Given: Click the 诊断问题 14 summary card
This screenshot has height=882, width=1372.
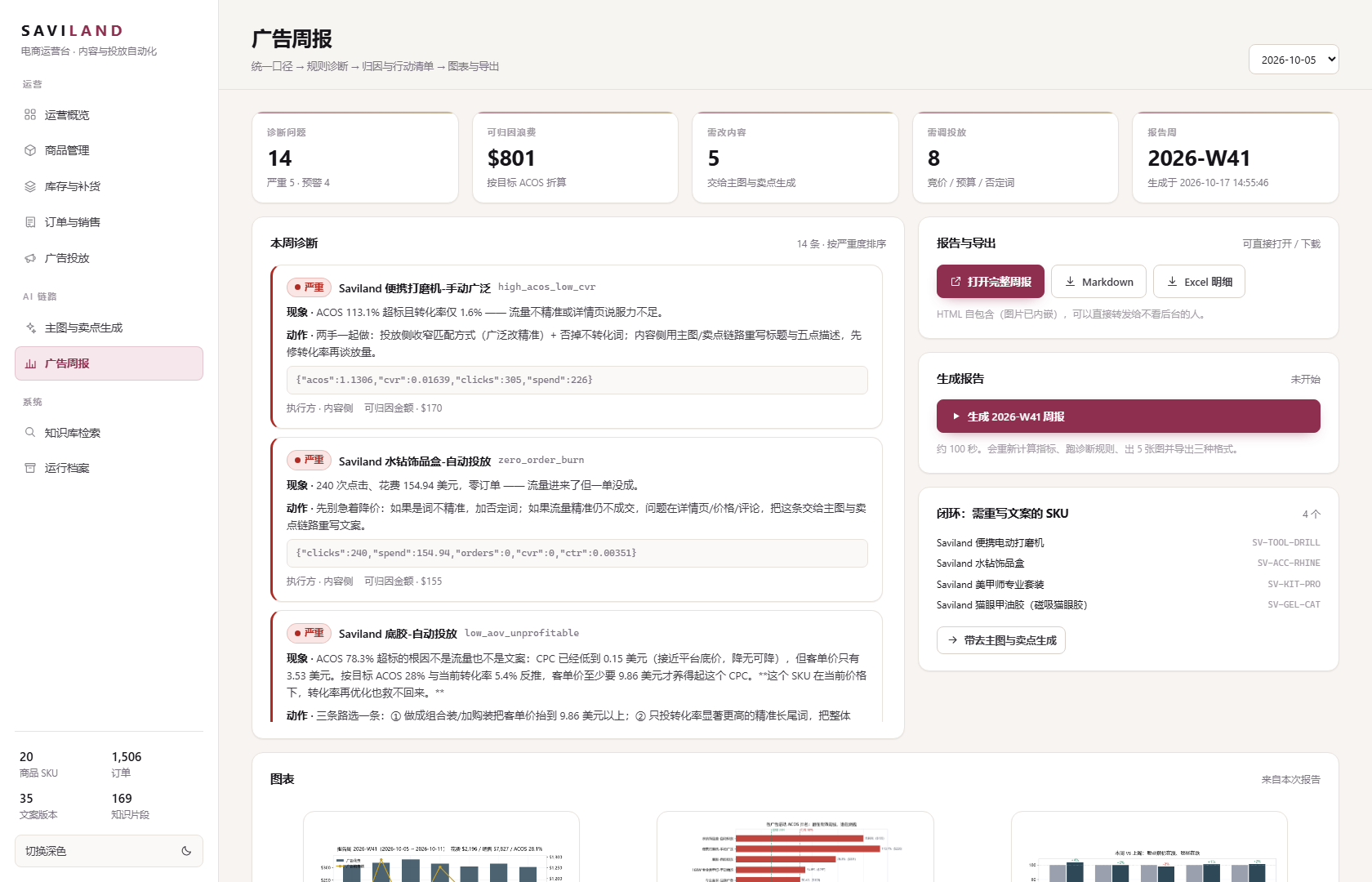Looking at the screenshot, I should click(x=355, y=158).
